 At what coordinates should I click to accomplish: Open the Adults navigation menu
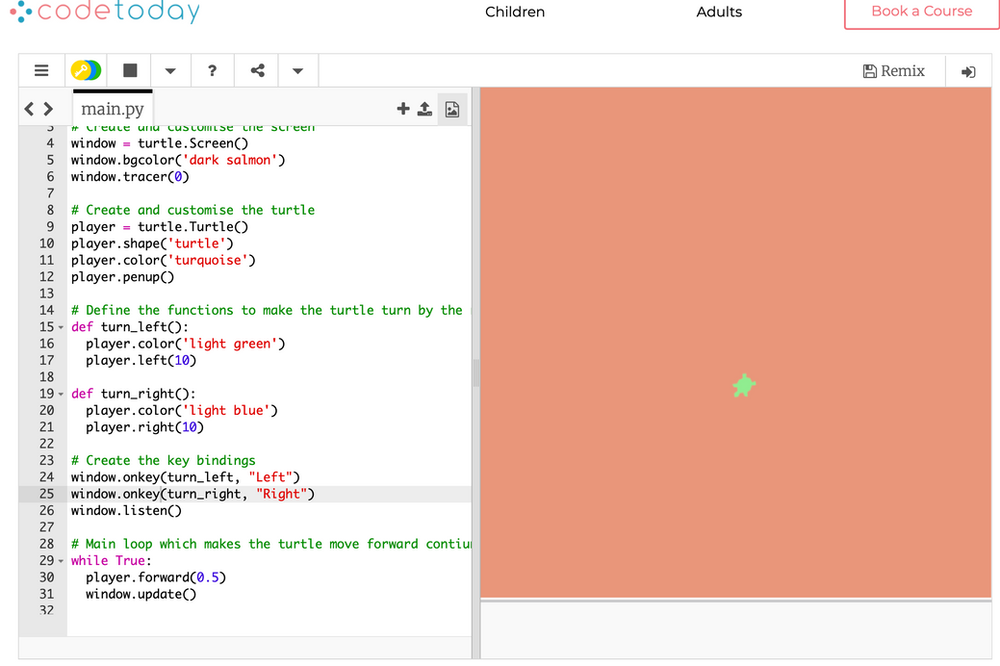[x=719, y=11]
